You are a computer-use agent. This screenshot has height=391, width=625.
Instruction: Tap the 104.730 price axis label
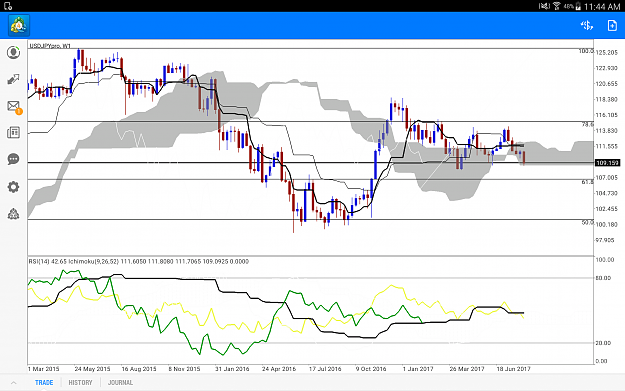coord(606,193)
